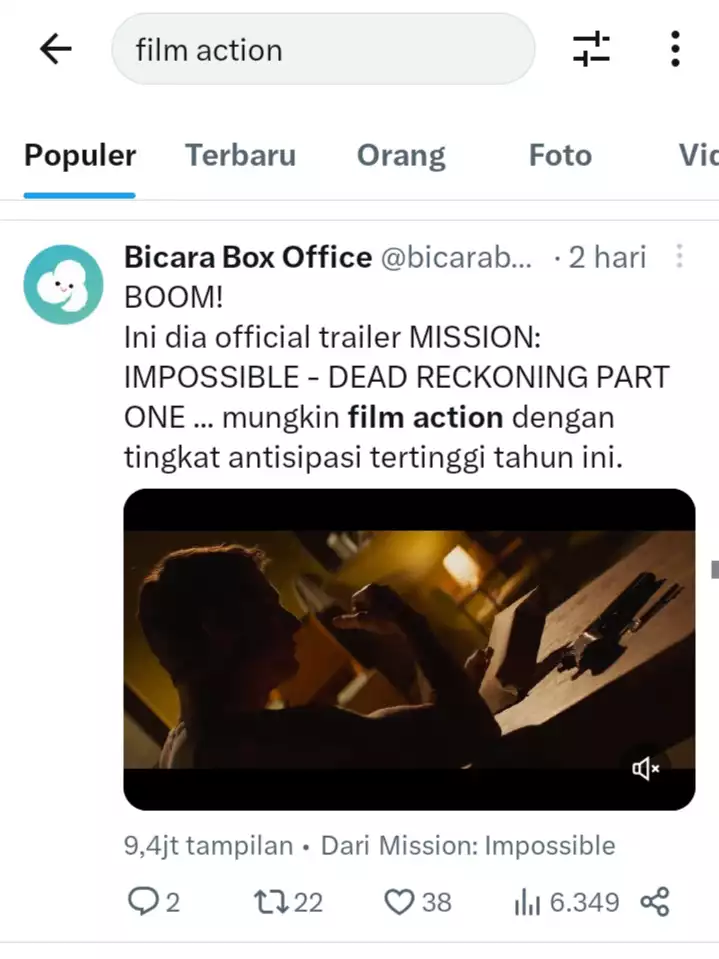719x959 pixels.
Task: Open search filter settings icon
Action: pos(591,49)
